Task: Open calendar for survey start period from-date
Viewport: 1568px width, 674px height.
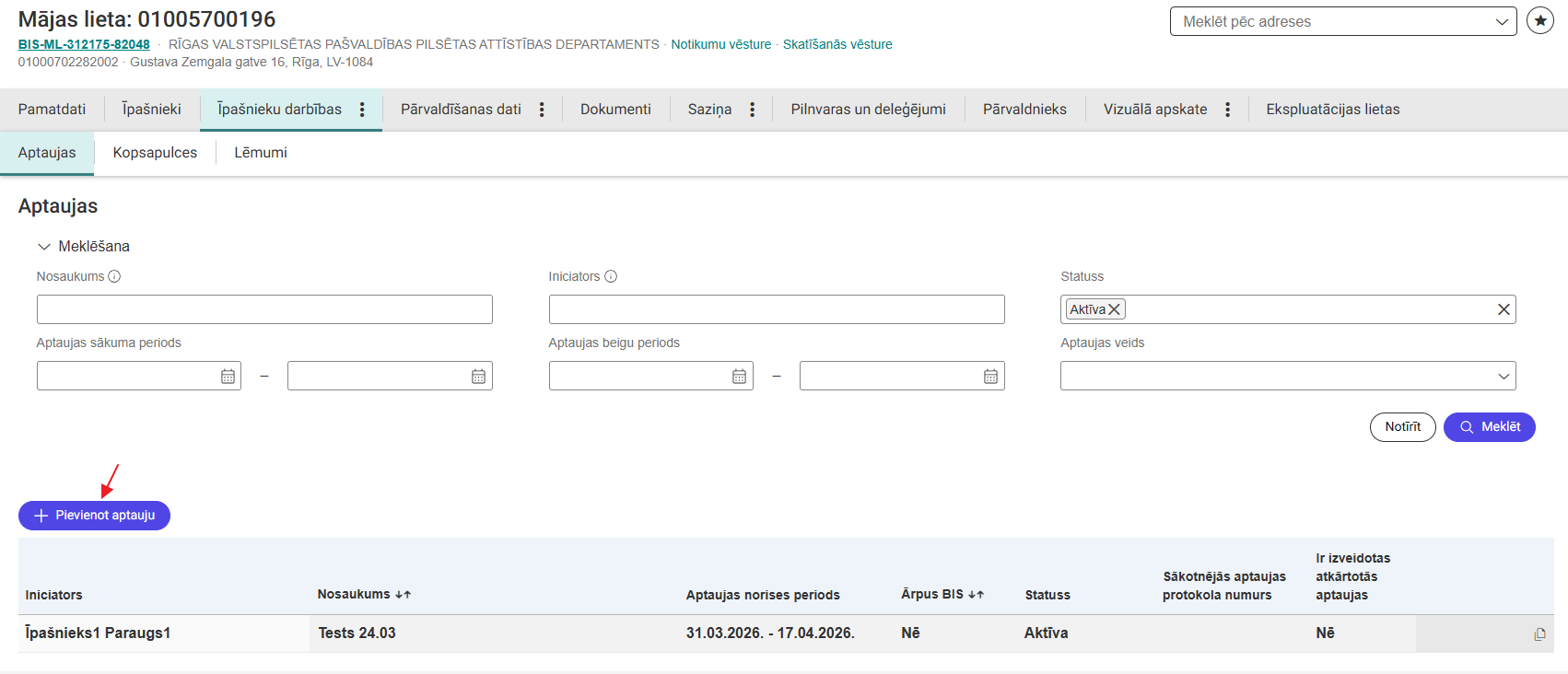Action: 228,377
